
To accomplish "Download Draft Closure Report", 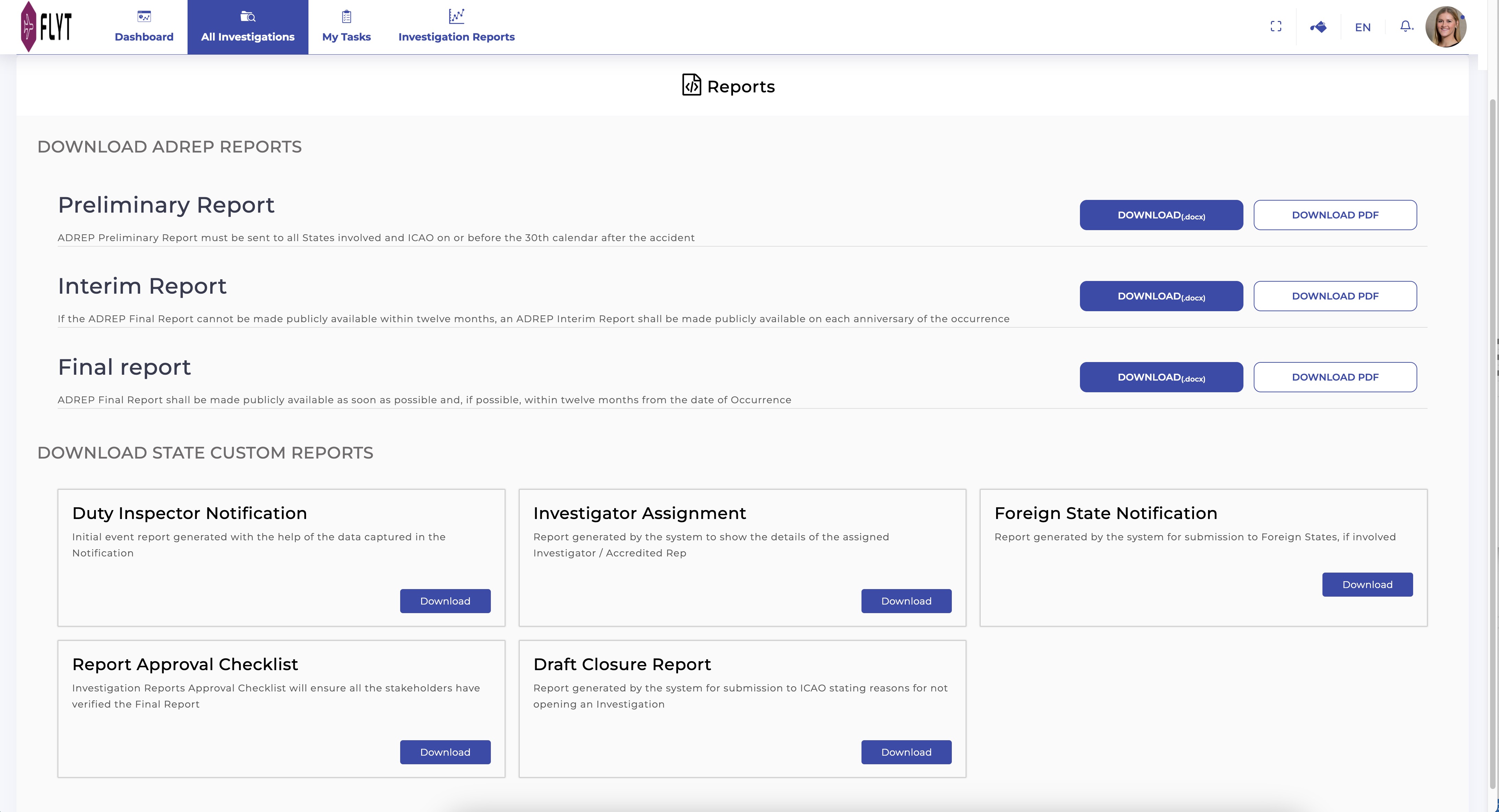I will point(906,752).
